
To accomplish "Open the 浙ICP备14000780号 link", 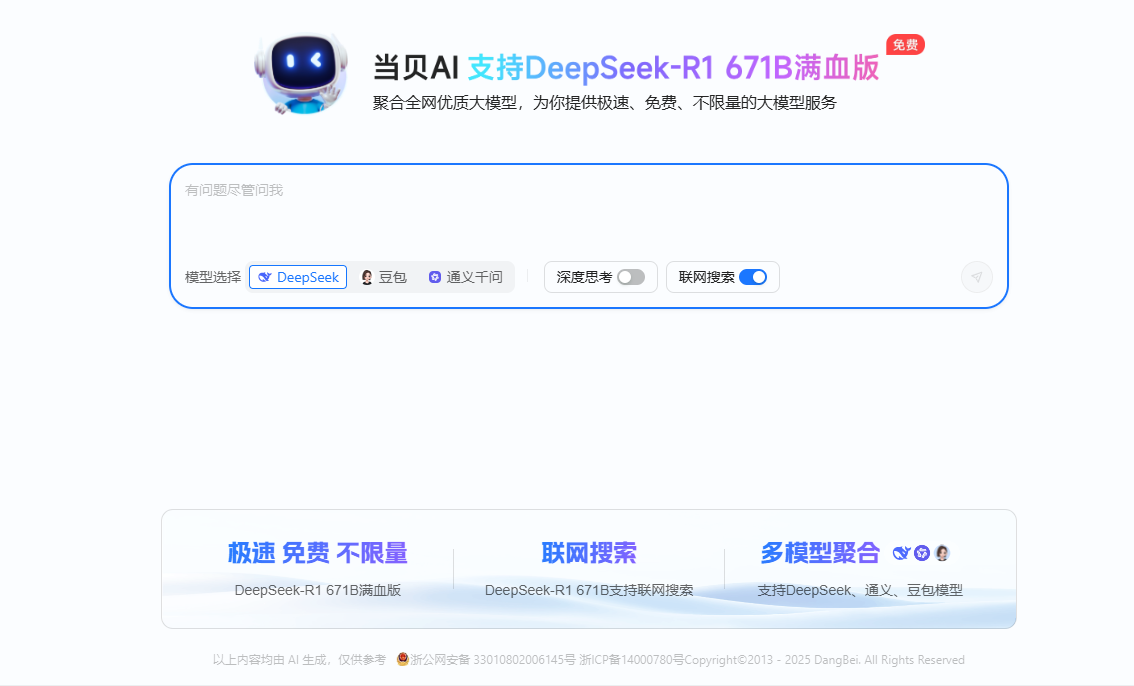I will coord(631,659).
